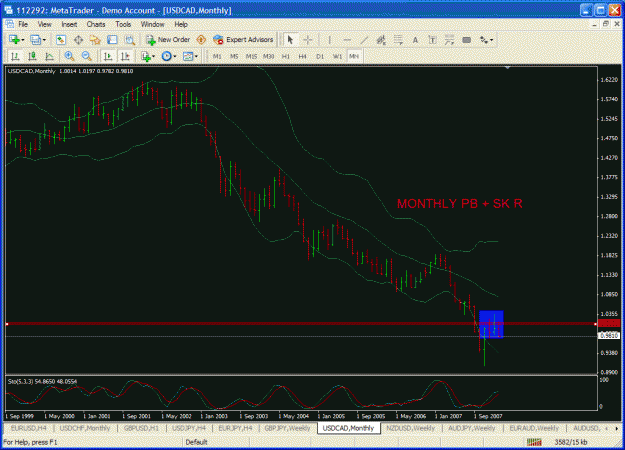625x450 pixels.
Task: Open the Periodicity clock dropdown
Action: tap(169, 56)
